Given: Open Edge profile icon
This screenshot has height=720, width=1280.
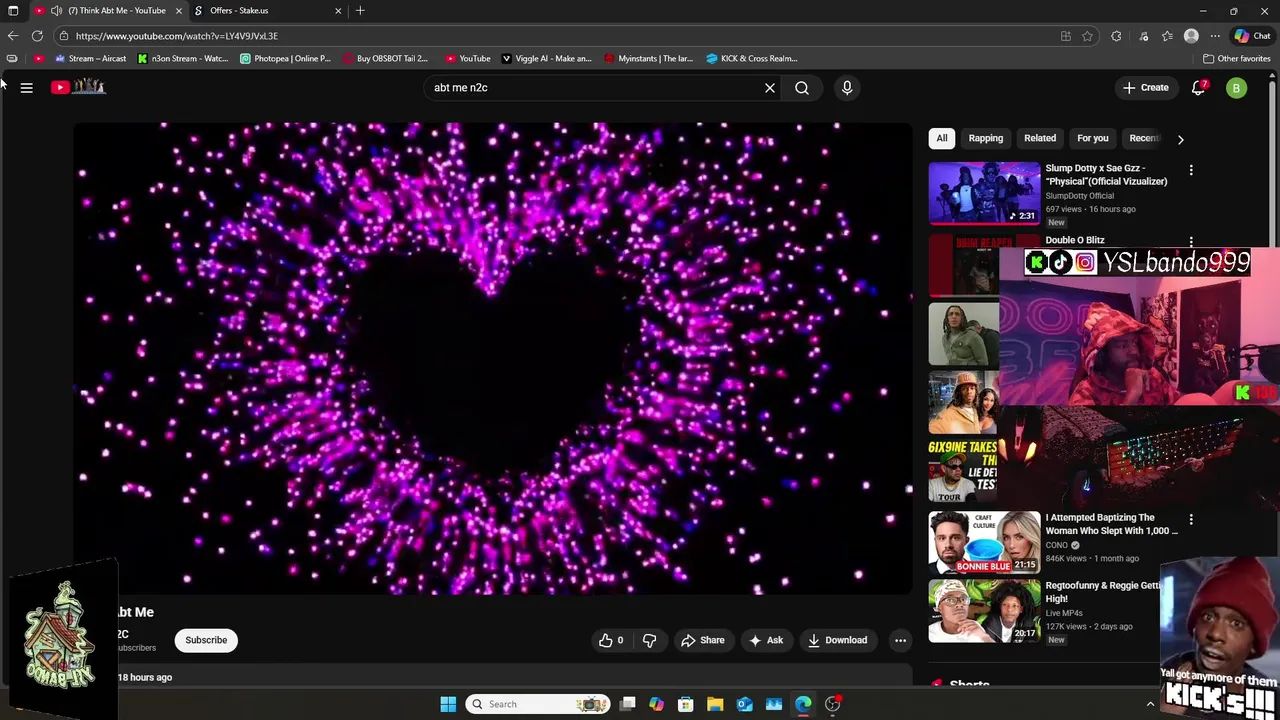Looking at the screenshot, I should pyautogui.click(x=1191, y=36).
